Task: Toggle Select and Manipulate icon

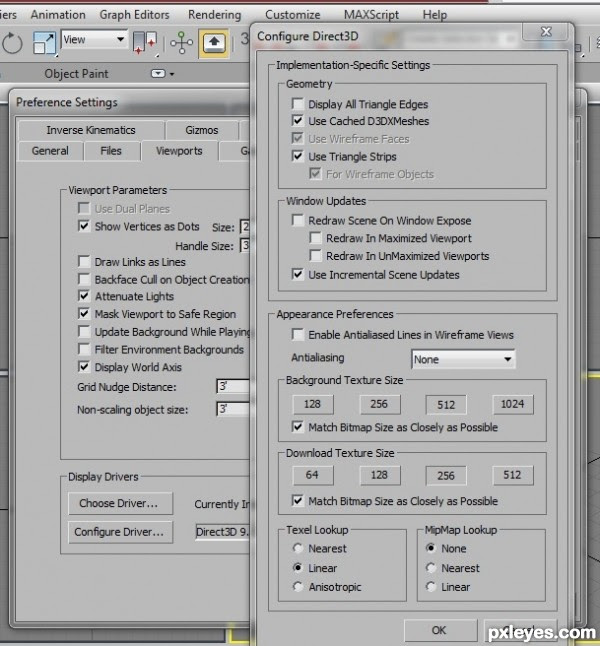Action: click(x=181, y=42)
